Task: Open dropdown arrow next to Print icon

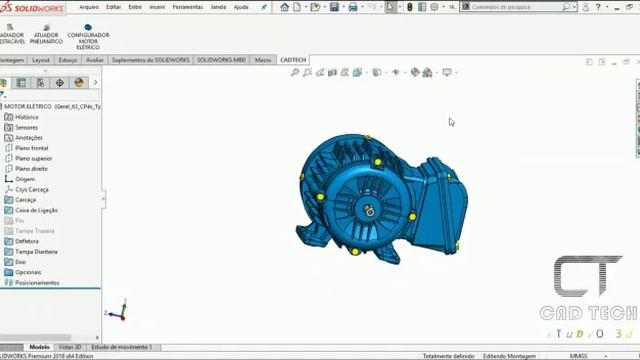Action: (x=362, y=7)
